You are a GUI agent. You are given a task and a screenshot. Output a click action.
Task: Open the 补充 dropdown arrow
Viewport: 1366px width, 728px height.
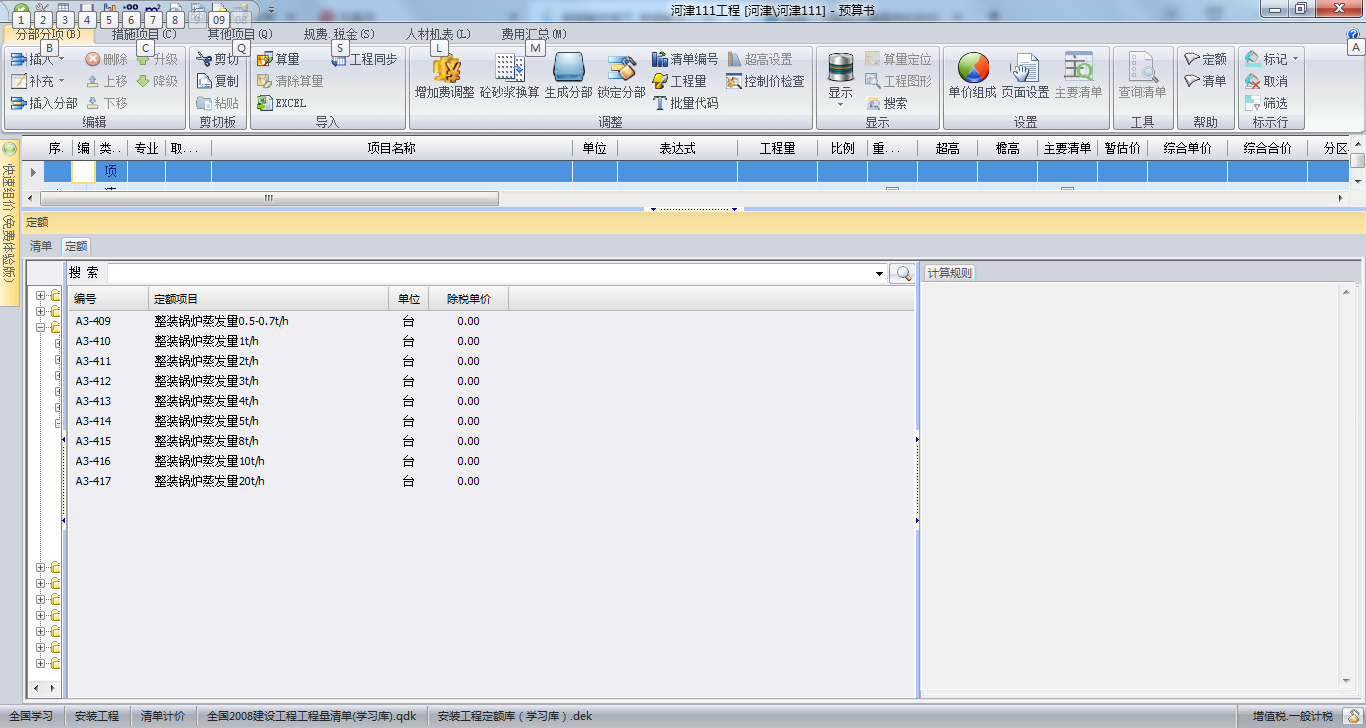click(61, 81)
